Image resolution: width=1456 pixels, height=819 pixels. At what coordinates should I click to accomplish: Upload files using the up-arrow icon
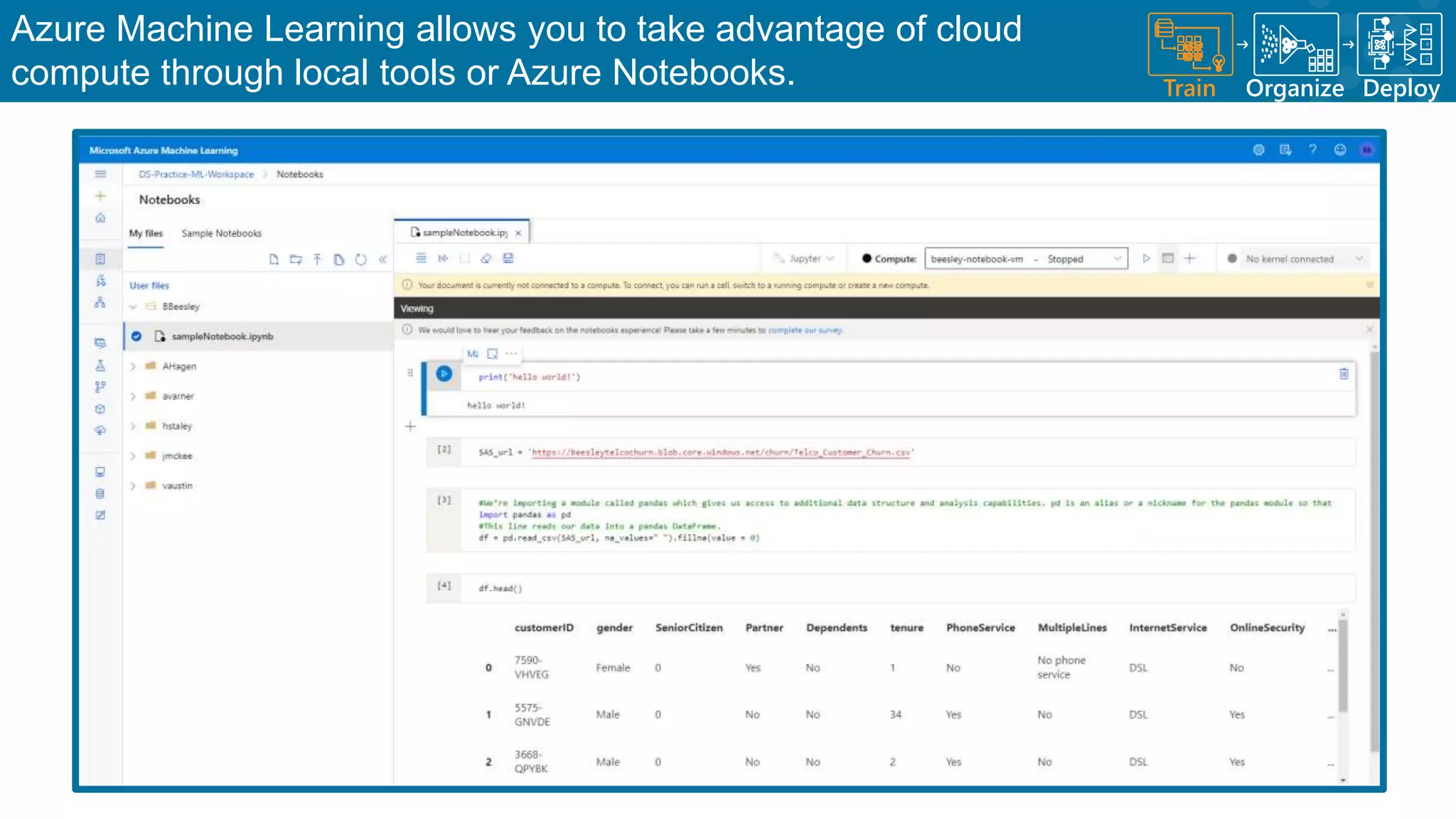click(317, 259)
